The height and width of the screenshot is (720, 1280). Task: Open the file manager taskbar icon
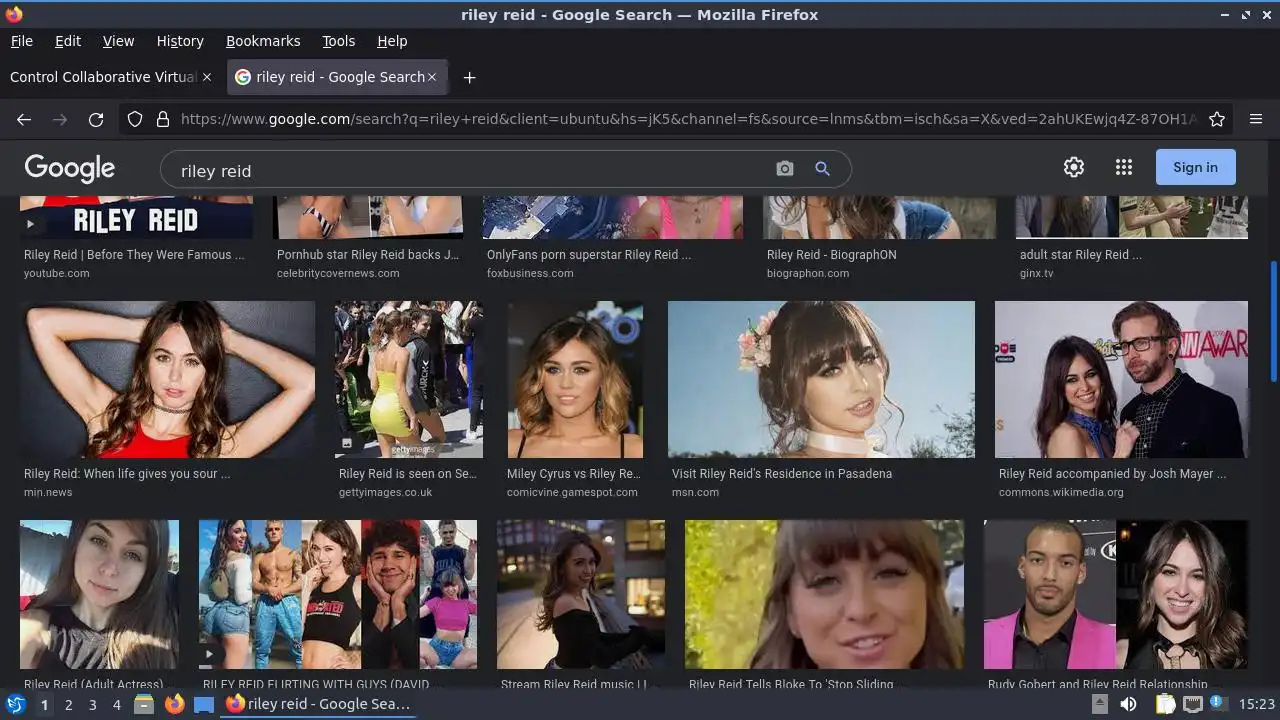click(144, 704)
